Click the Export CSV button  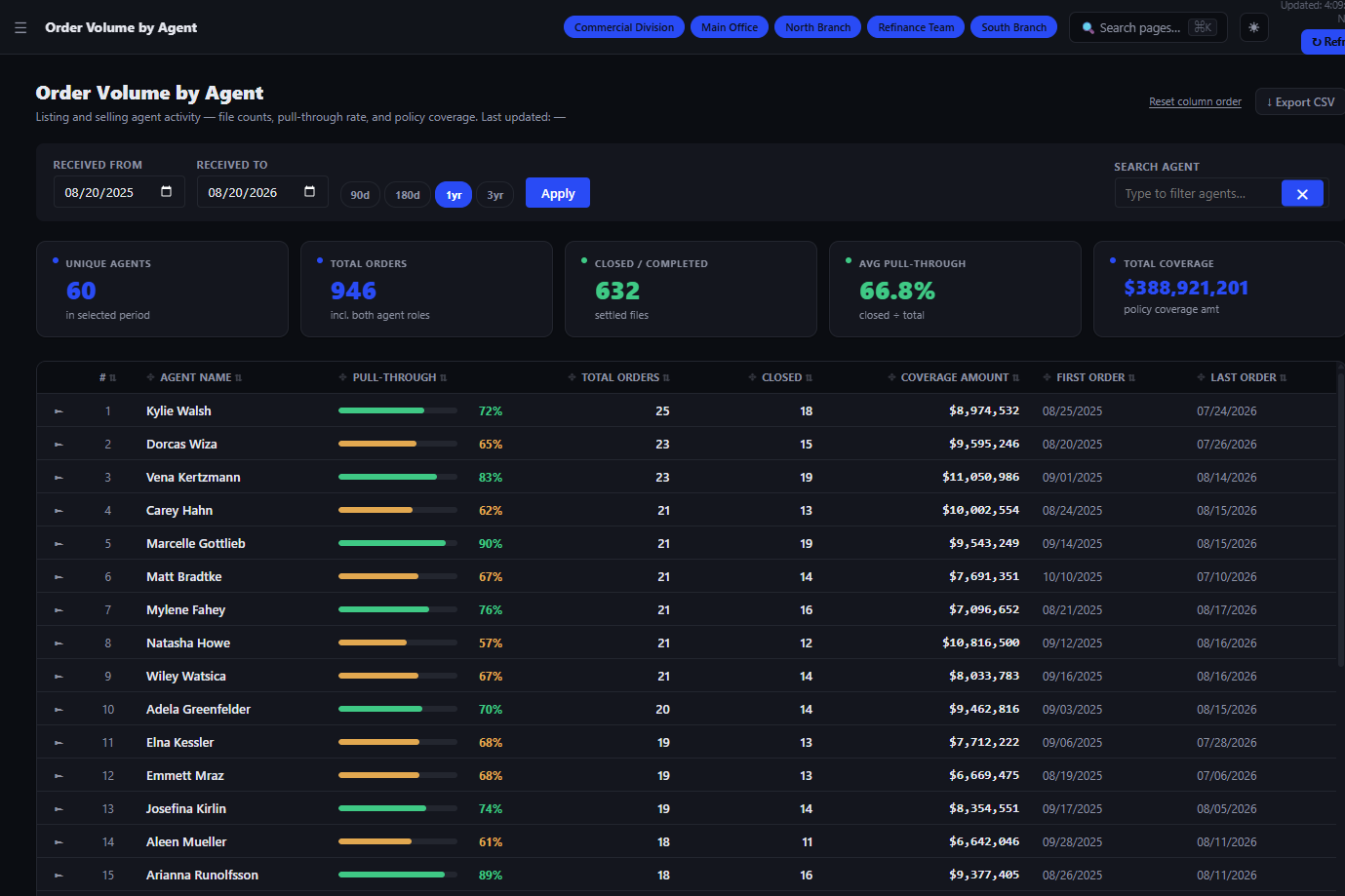1300,102
